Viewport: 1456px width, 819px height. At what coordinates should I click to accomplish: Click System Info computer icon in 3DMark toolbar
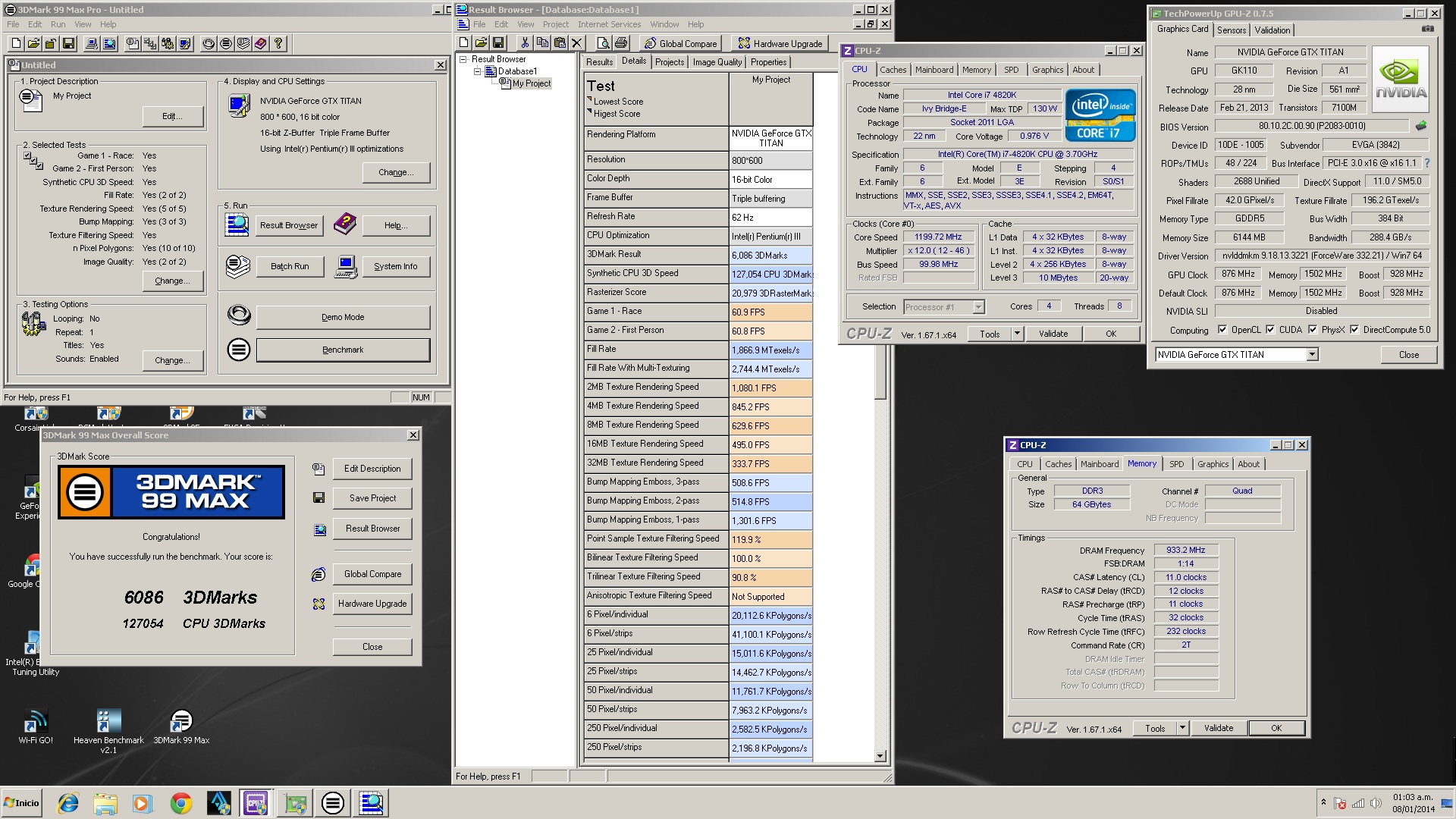(x=92, y=43)
